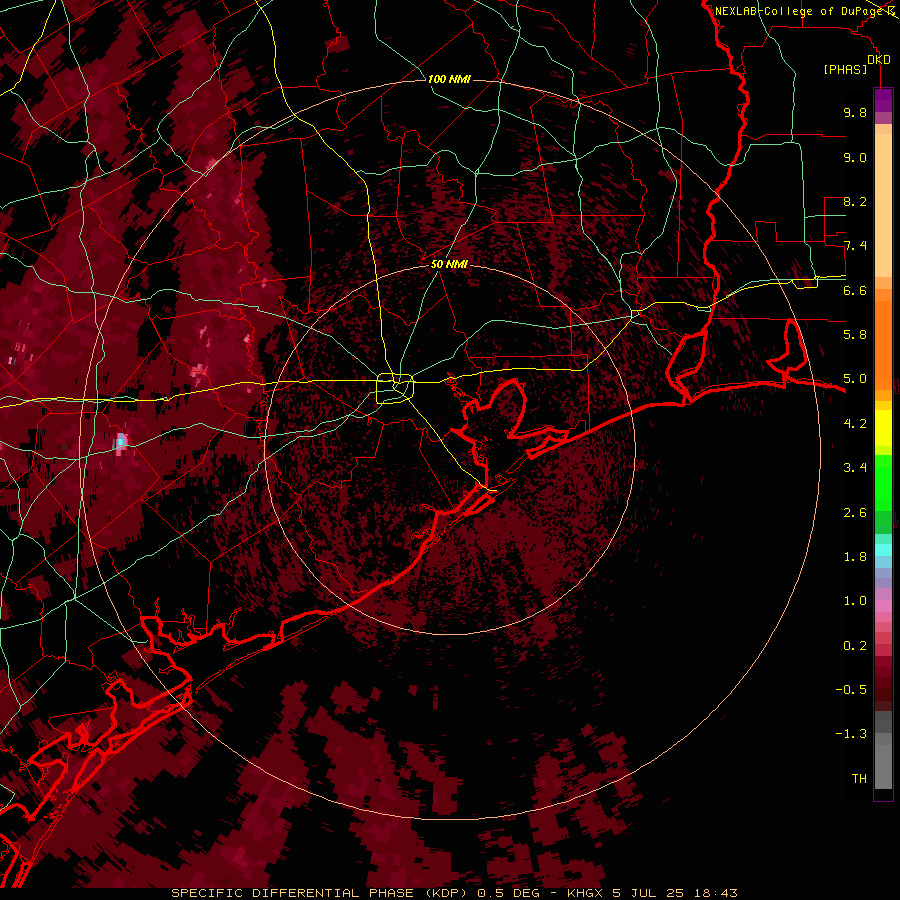
Task: Click the cyan high-KDP echo in the western storm
Action: tap(121, 441)
